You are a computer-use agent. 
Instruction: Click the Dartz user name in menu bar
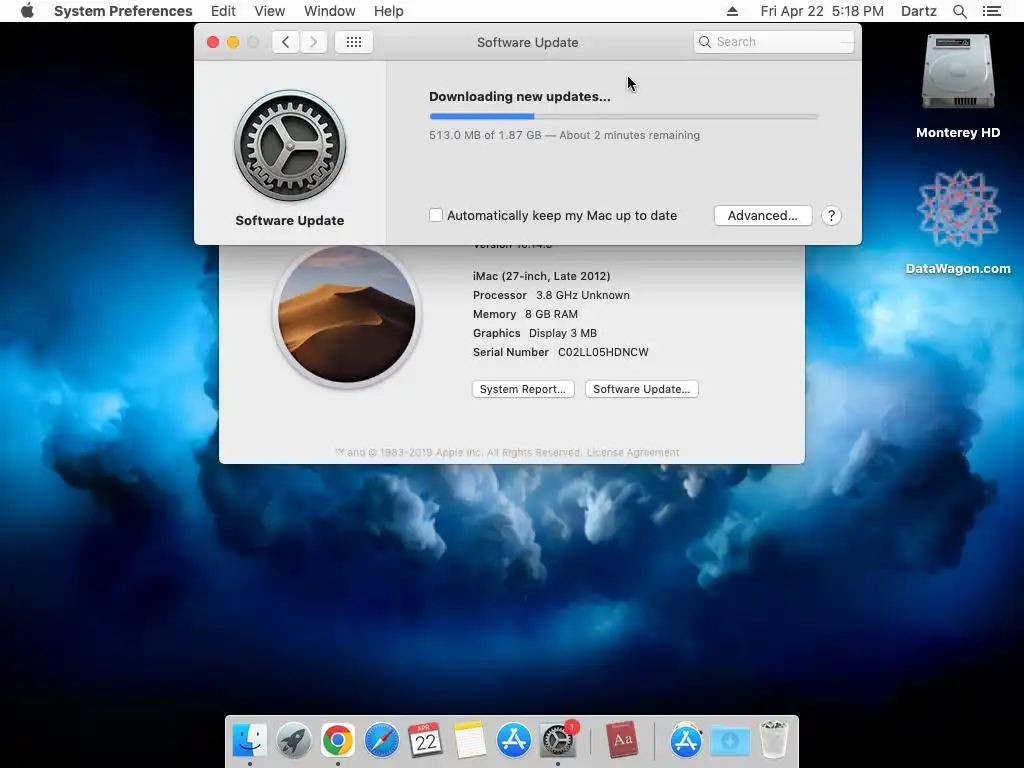919,11
